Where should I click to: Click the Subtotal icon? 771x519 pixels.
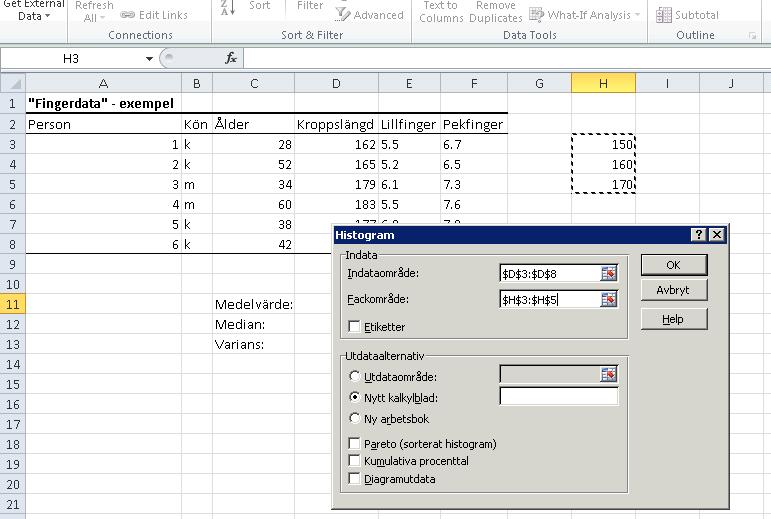pyautogui.click(x=664, y=15)
